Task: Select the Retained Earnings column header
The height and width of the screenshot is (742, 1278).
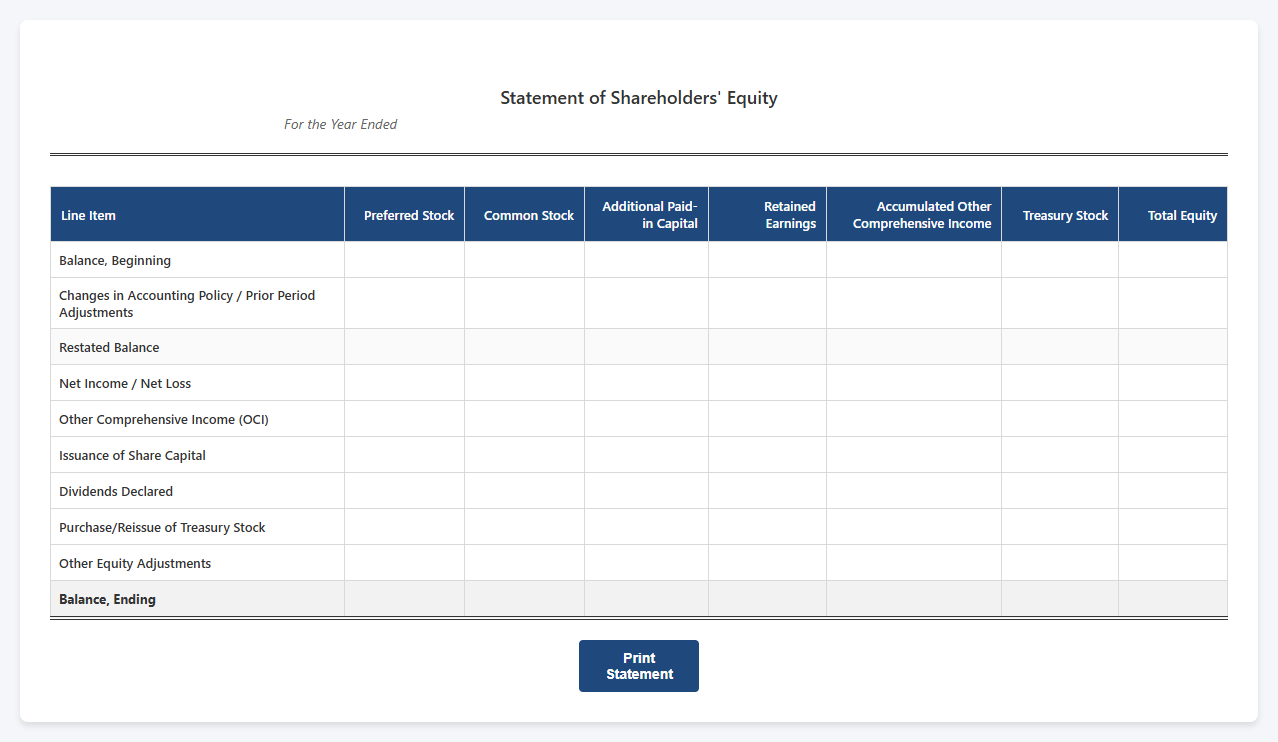Action: click(768, 215)
